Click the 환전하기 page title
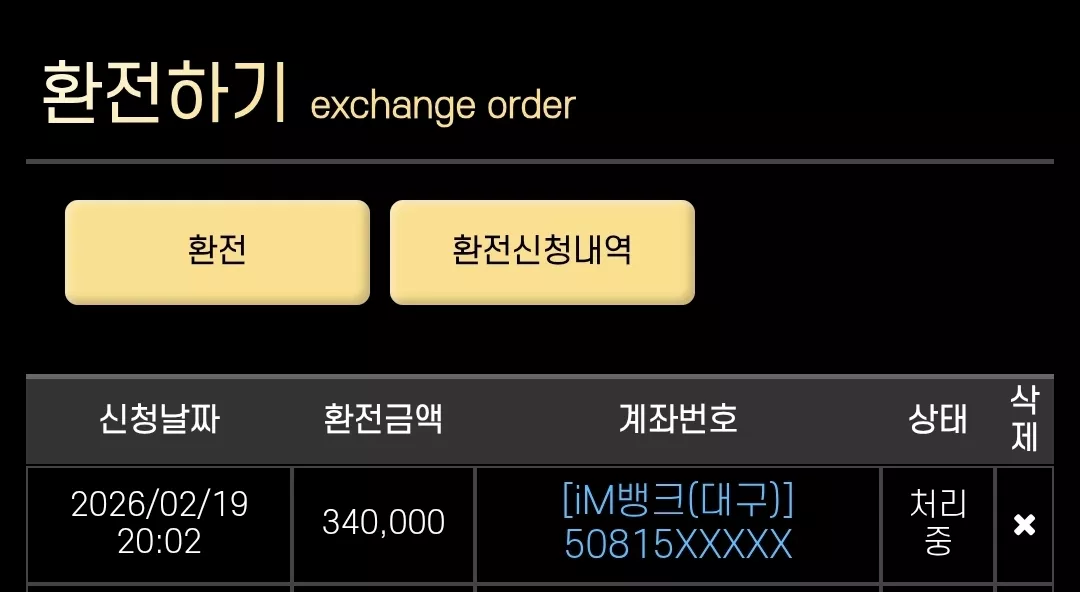This screenshot has width=1080, height=592. click(164, 92)
